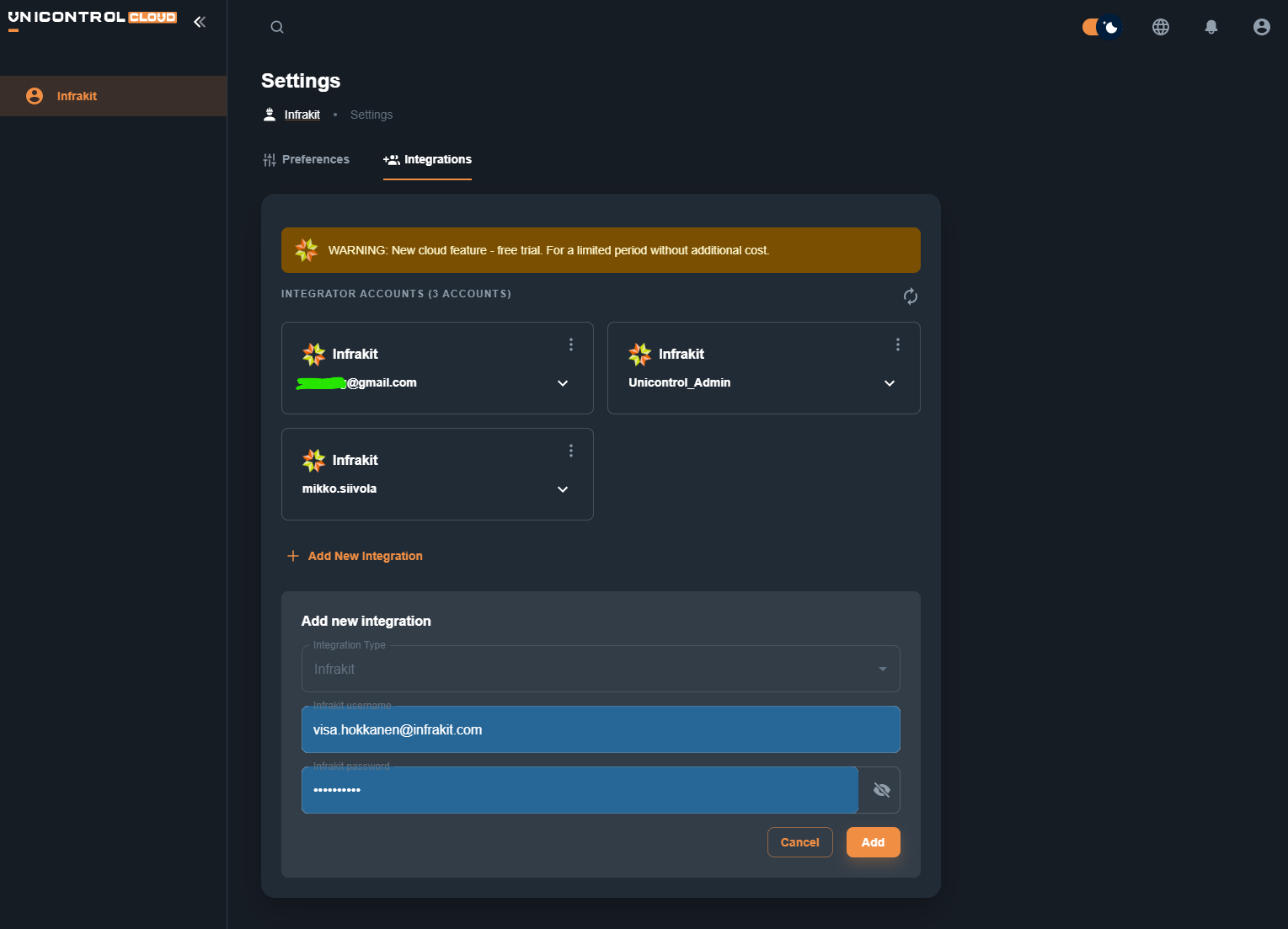Open the search magnifier icon
The height and width of the screenshot is (929, 1288).
[x=277, y=27]
